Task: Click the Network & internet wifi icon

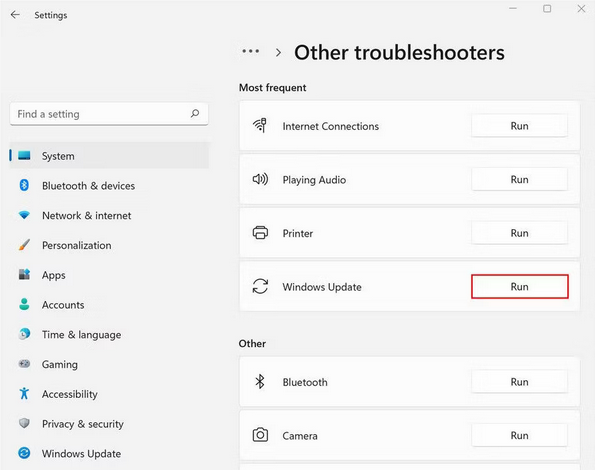Action: [x=24, y=215]
